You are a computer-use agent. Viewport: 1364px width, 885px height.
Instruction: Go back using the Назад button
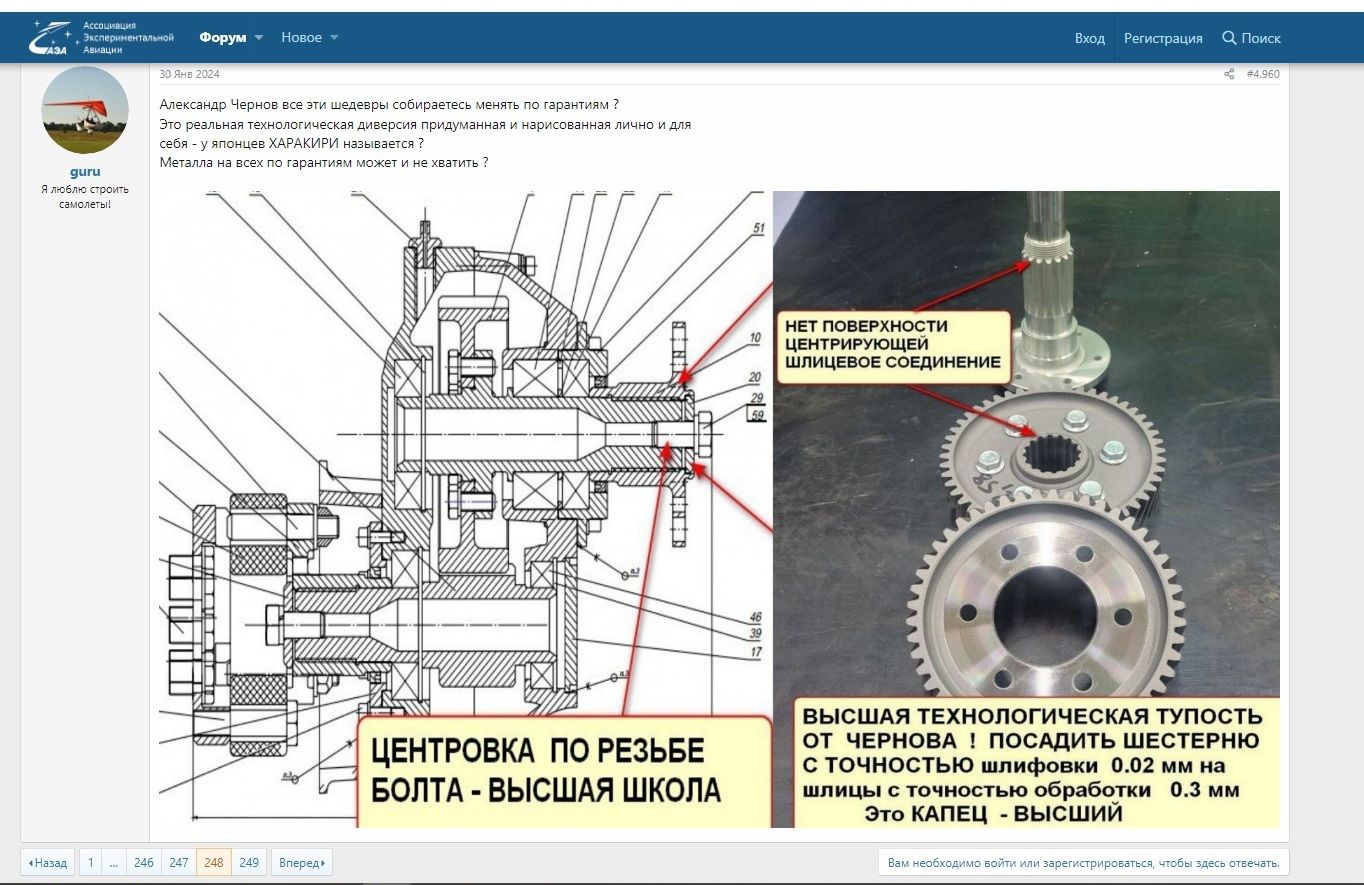tap(48, 860)
